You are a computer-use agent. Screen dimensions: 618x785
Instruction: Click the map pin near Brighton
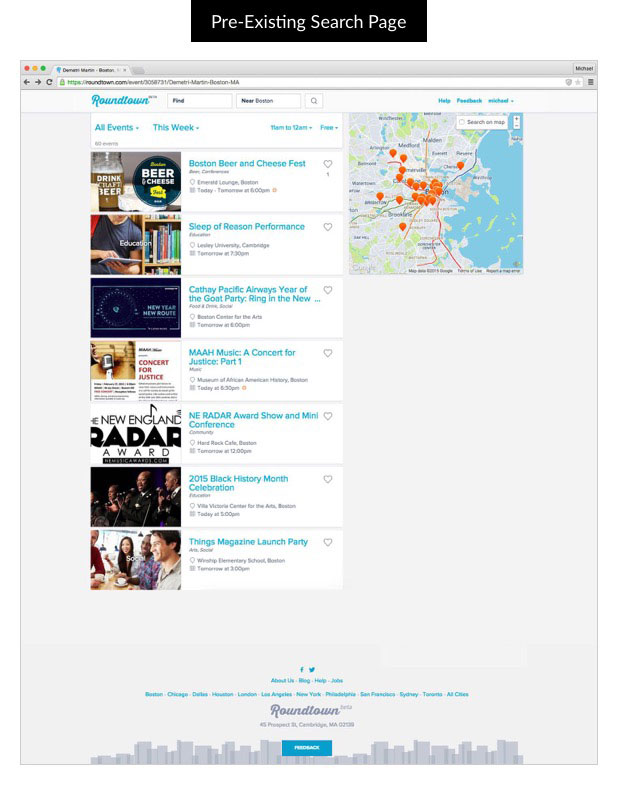pos(380,196)
